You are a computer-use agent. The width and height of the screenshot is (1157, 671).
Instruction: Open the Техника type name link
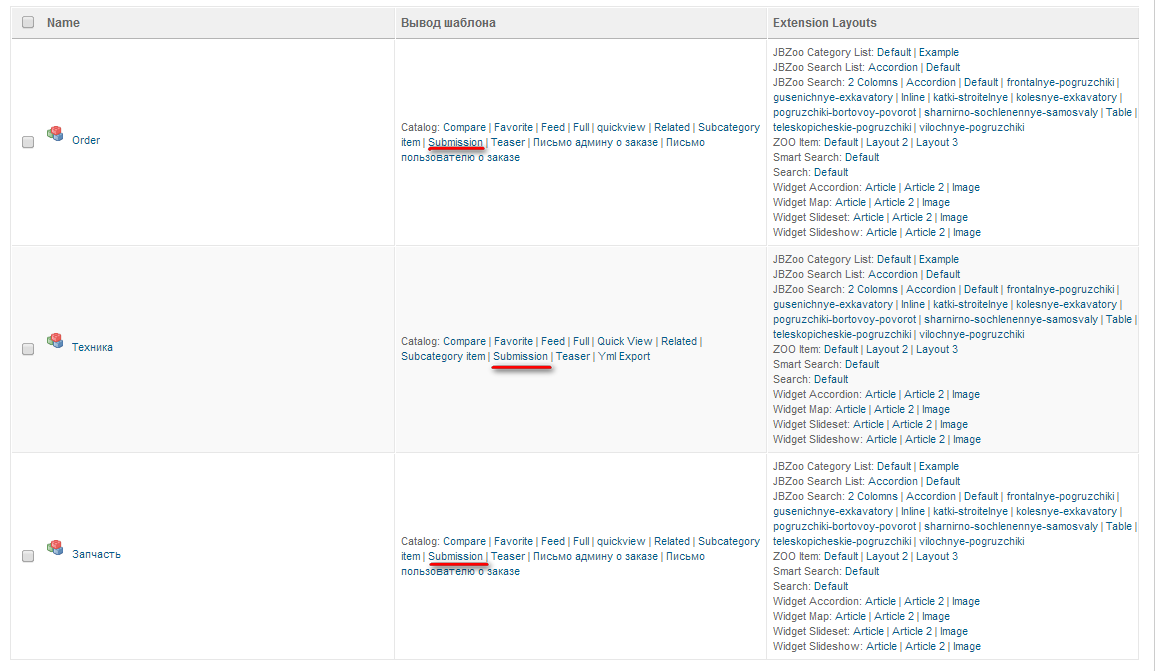(x=92, y=348)
